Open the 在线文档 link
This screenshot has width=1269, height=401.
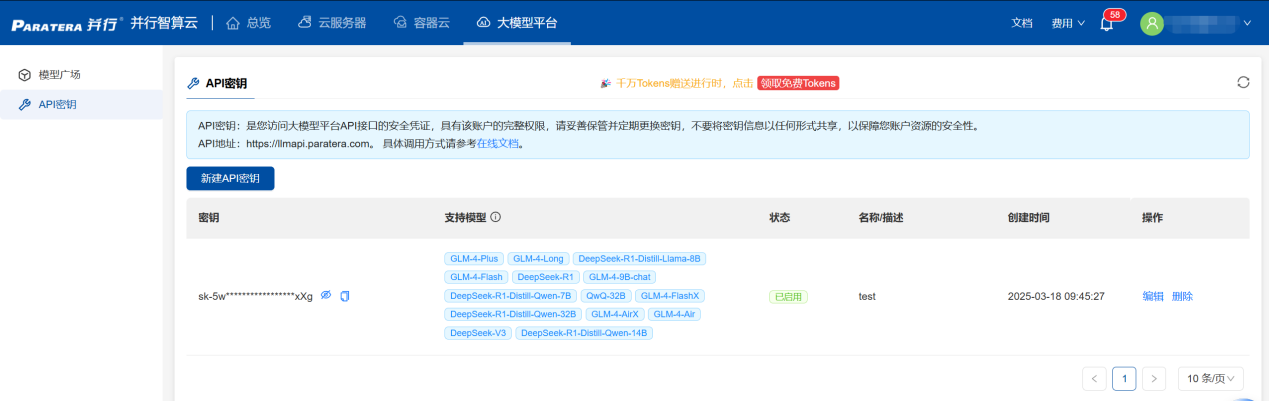pos(496,143)
